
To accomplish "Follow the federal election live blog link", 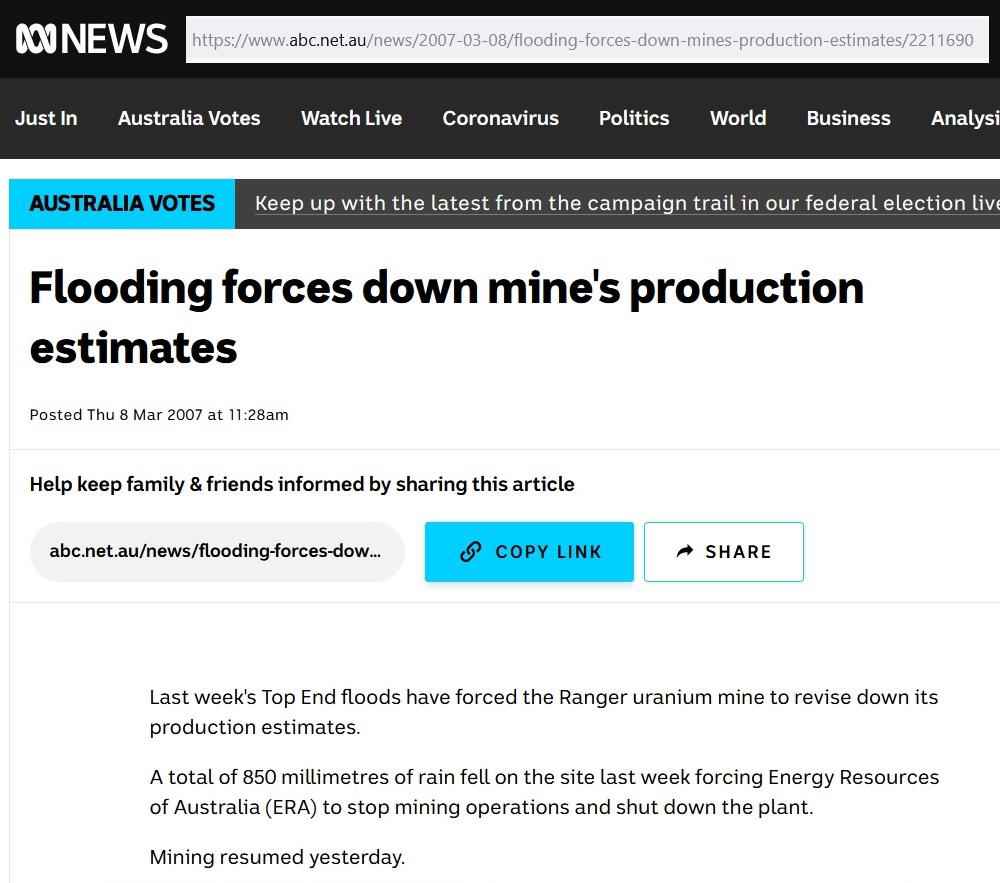I will click(627, 203).
